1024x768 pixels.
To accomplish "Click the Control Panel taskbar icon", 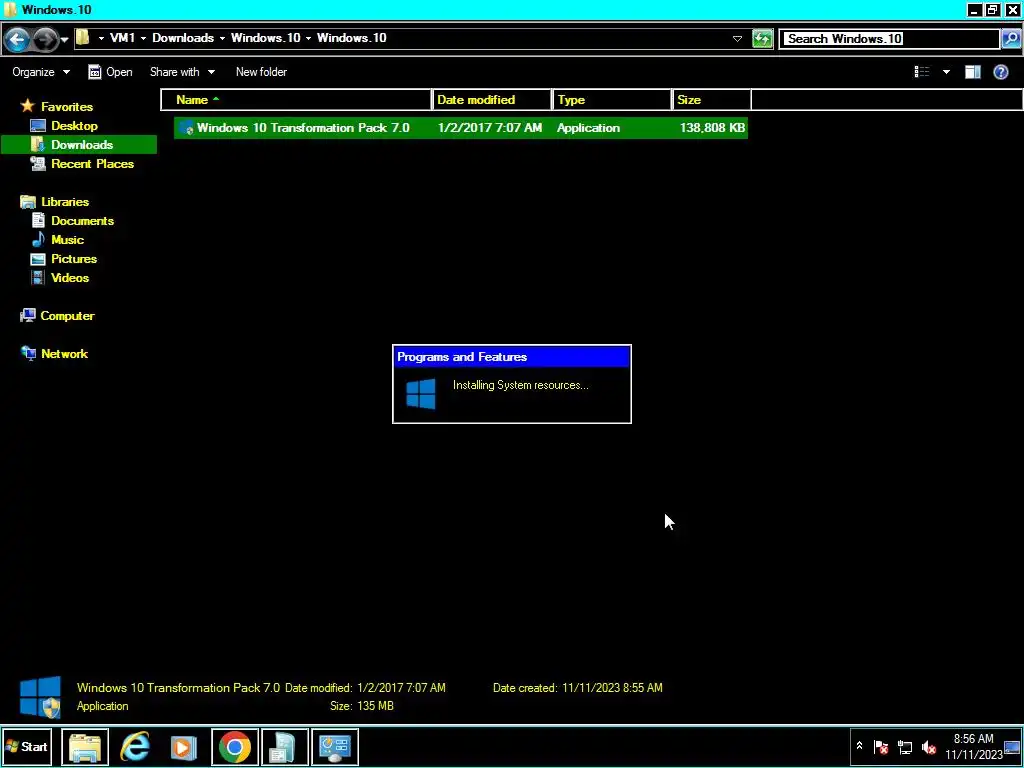I will pos(335,746).
